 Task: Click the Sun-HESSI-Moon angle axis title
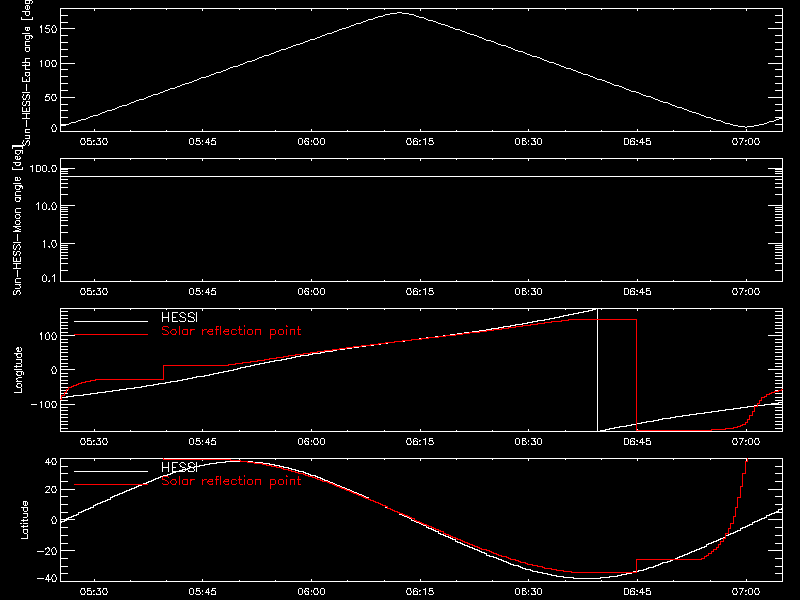pos(18,220)
